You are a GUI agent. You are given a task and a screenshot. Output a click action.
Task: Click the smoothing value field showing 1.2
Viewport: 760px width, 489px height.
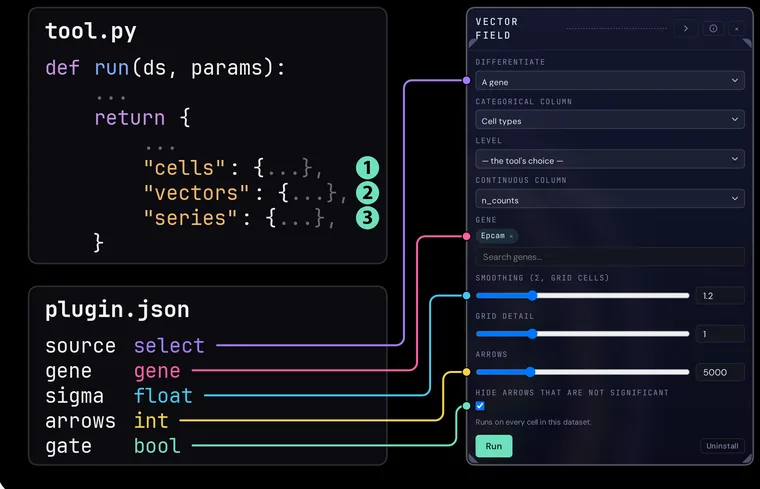coord(720,296)
